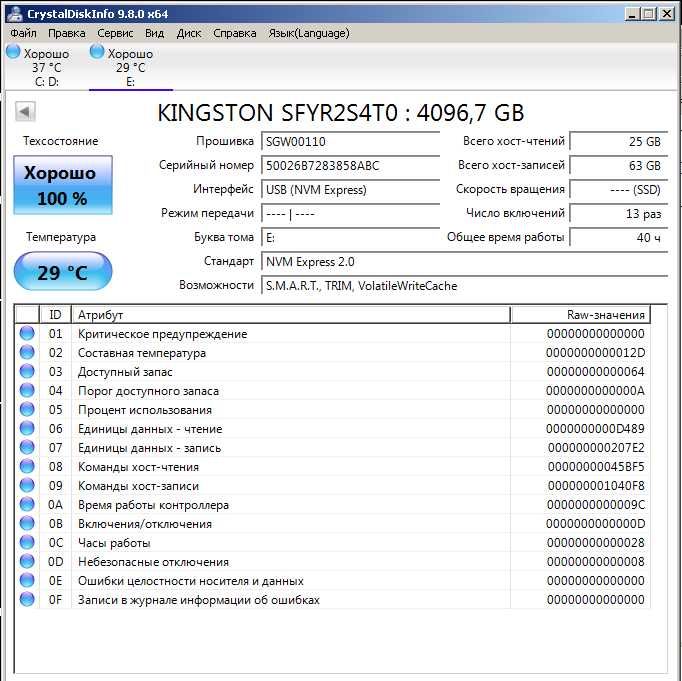Click the Raw-значения column header

580,315
